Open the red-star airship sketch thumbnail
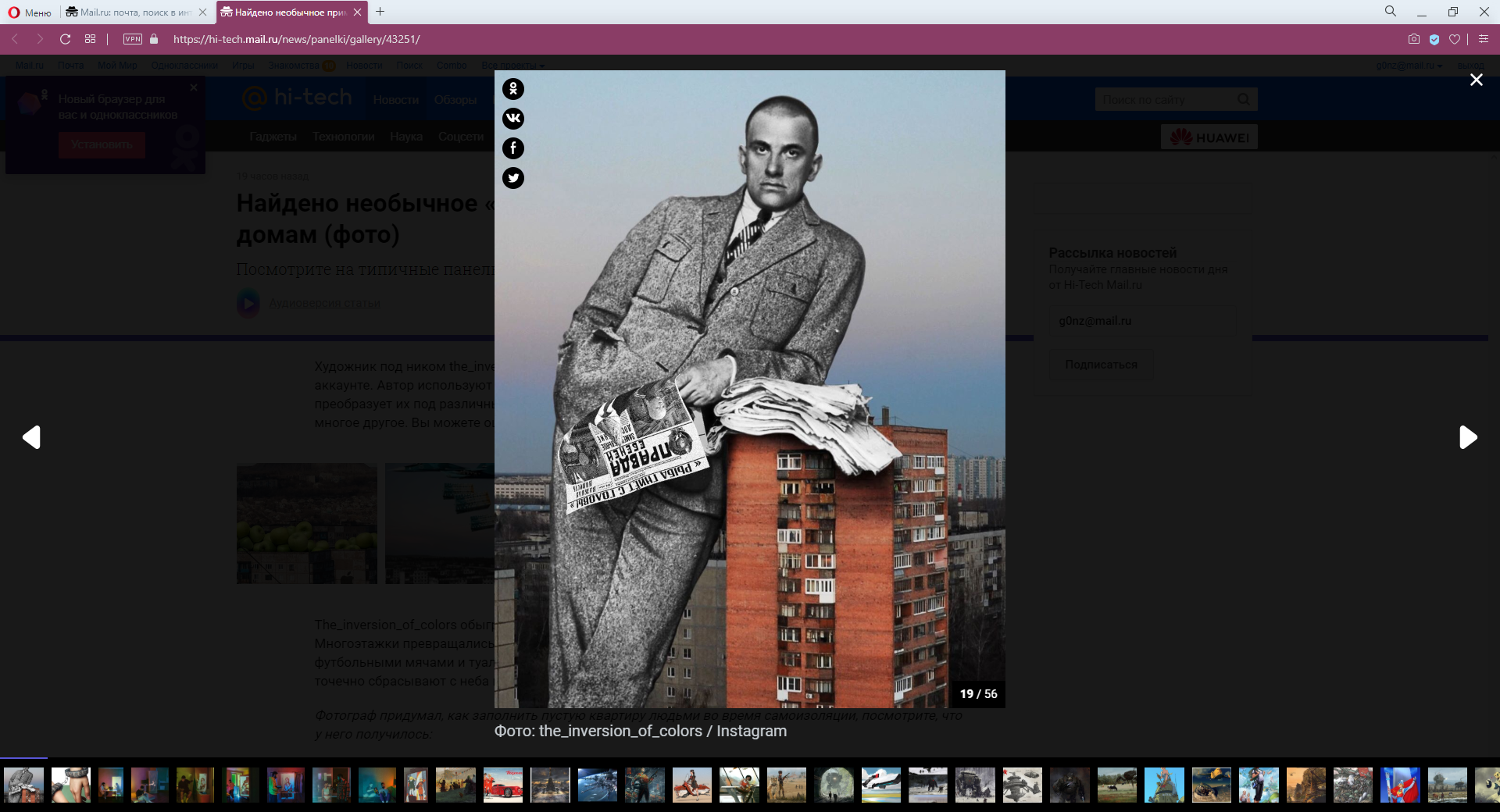The height and width of the screenshot is (812, 1500). coord(1023,785)
